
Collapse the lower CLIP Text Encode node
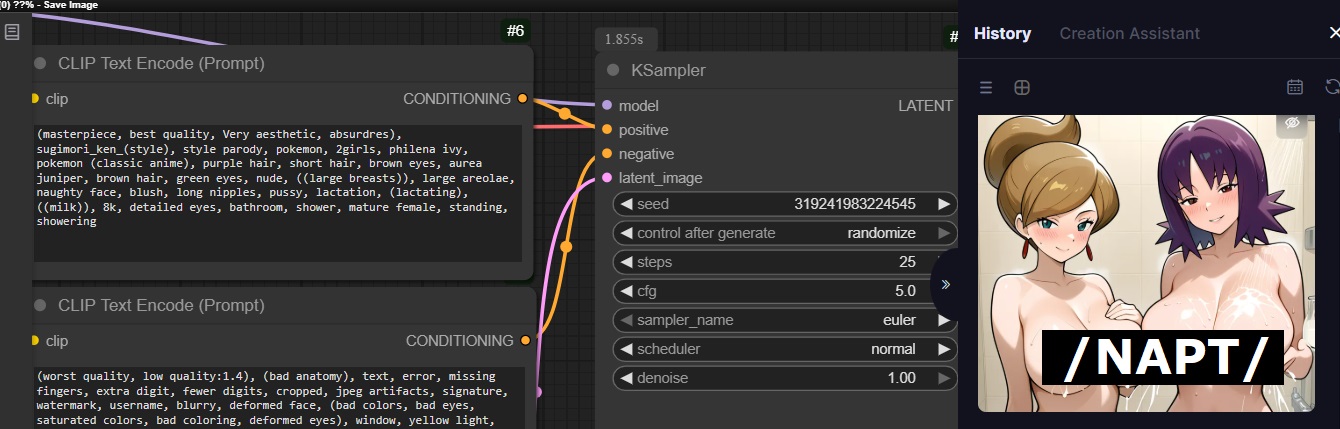(41, 305)
